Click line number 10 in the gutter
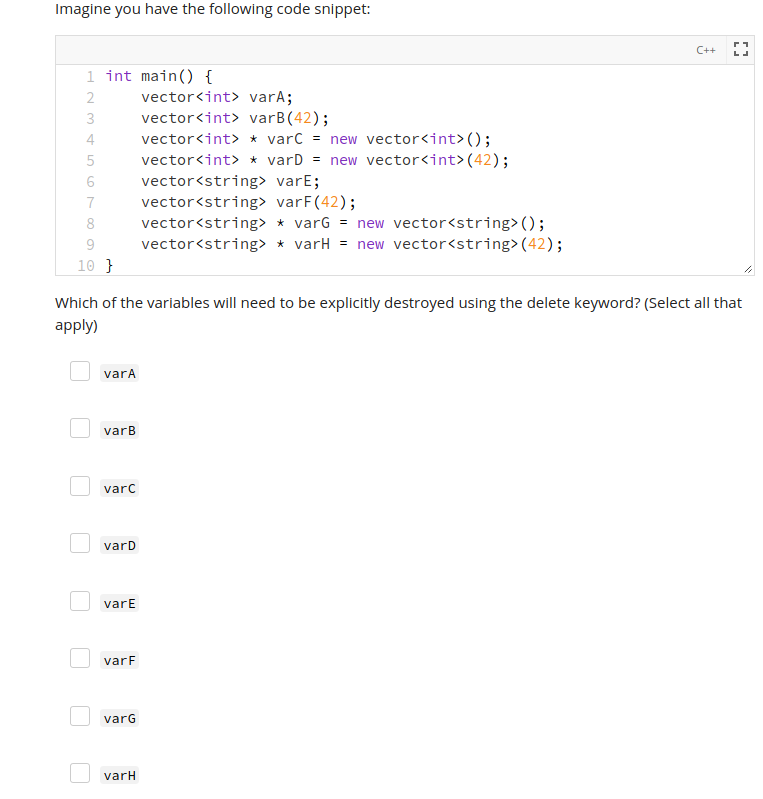The image size is (763, 799). click(86, 265)
